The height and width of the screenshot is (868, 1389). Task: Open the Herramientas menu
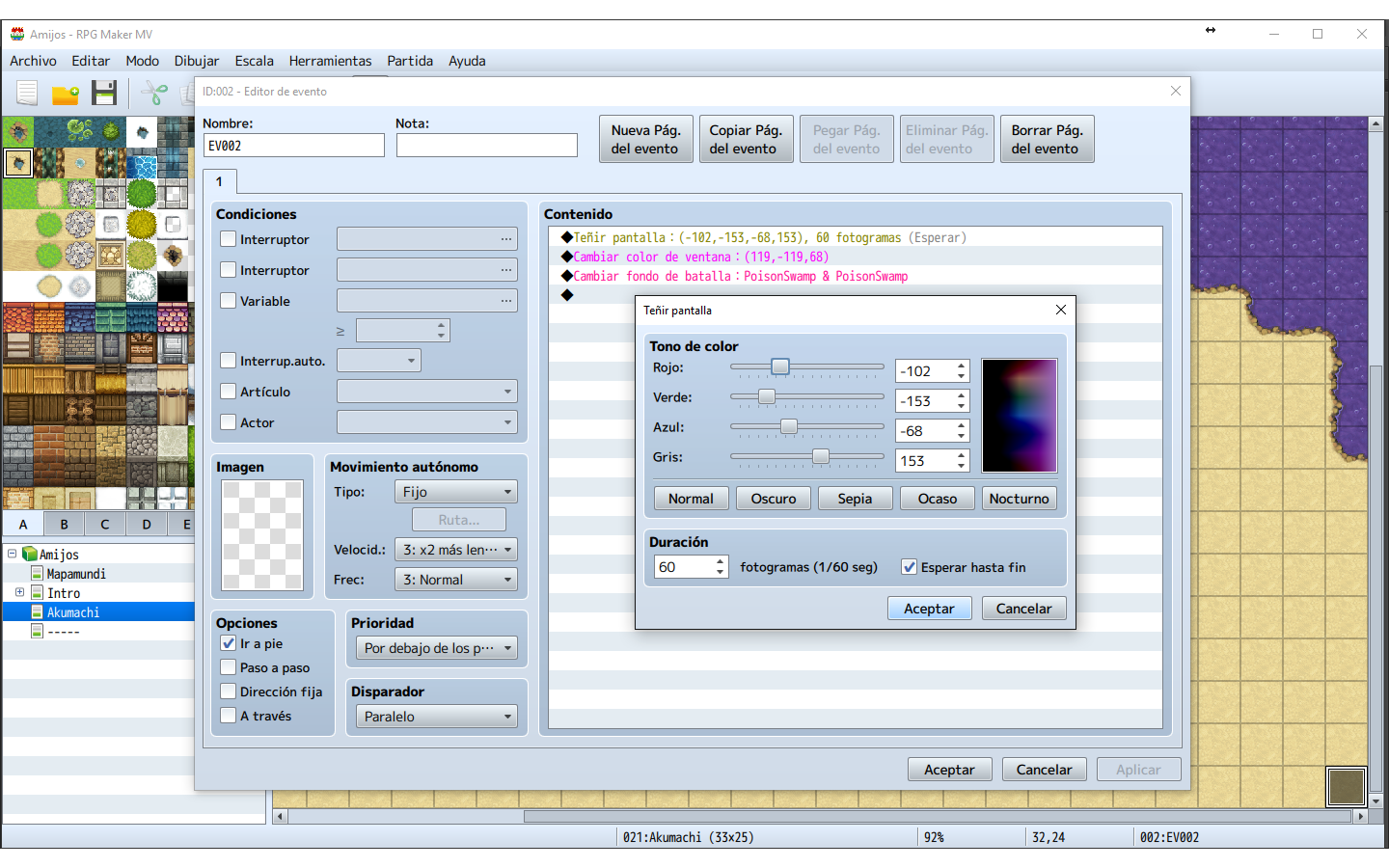[330, 61]
